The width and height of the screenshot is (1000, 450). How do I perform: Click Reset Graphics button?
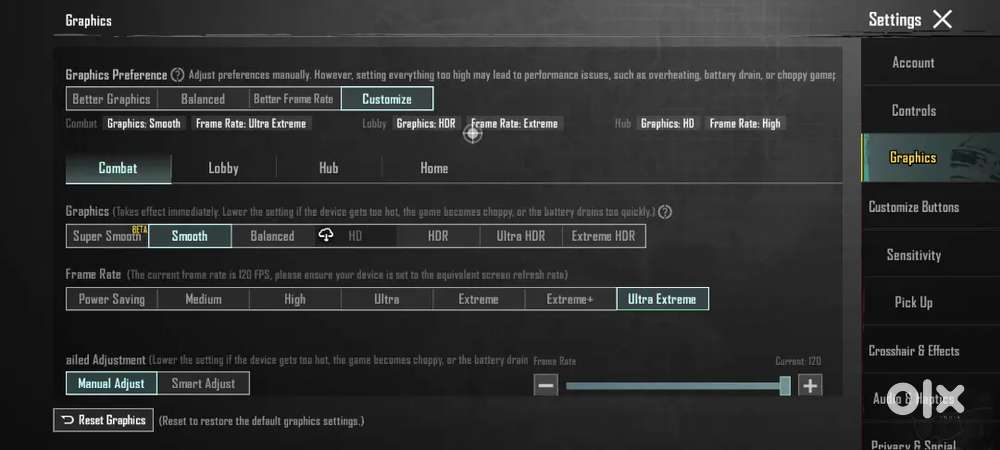coord(104,420)
